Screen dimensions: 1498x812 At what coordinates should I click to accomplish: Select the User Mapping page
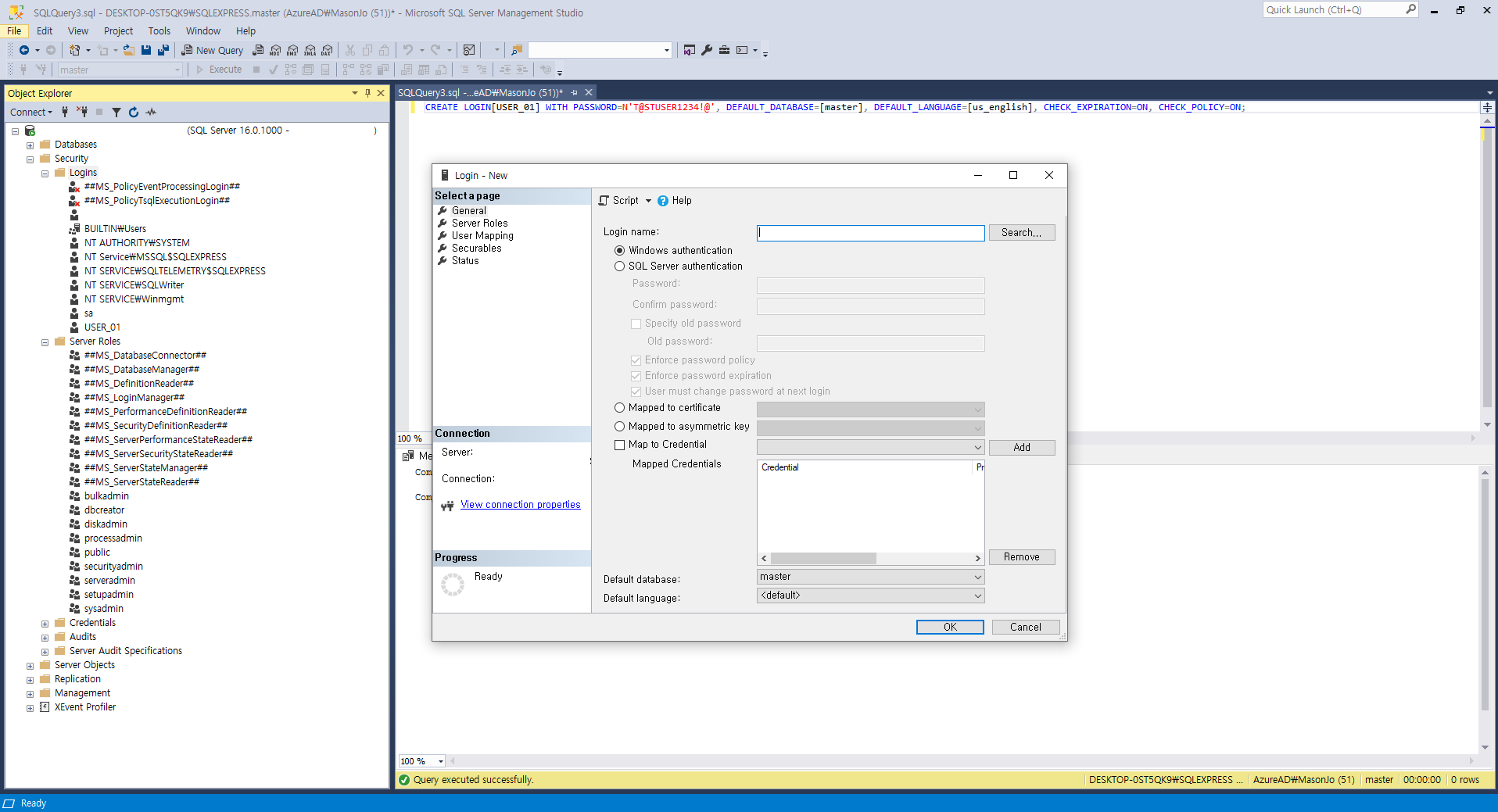tap(482, 236)
